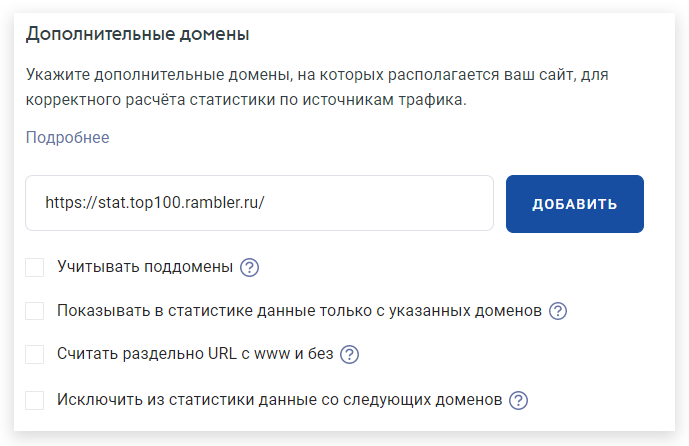
Task: Show help for Показывать в статистике данные option
Action: pos(558,311)
